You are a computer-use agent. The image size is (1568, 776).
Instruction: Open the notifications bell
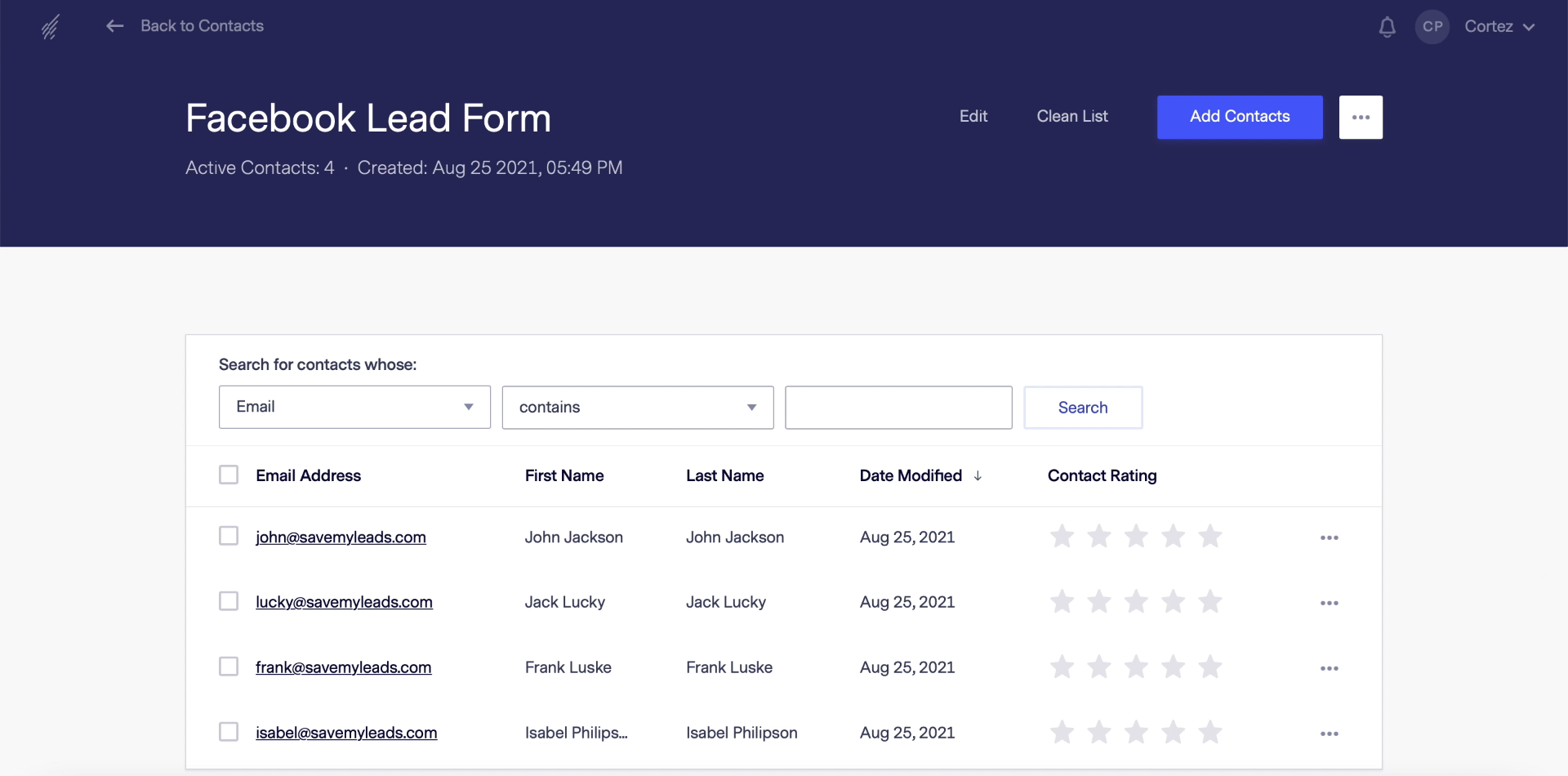[x=1387, y=27]
